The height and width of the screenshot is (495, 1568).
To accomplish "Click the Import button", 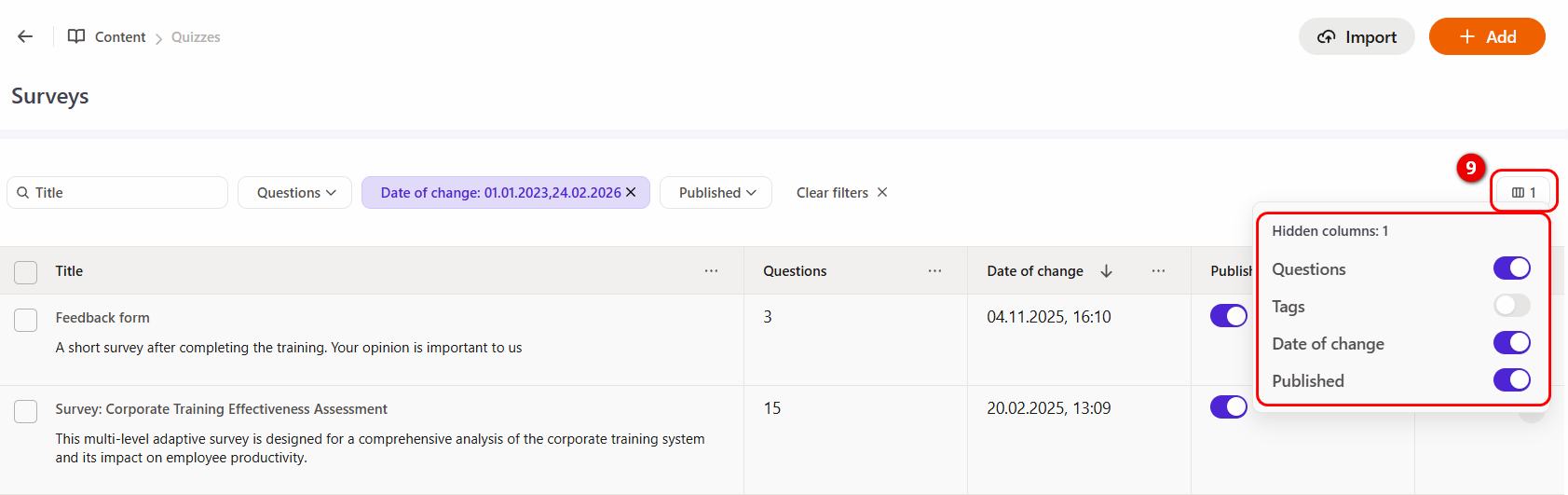I will 1357,36.
